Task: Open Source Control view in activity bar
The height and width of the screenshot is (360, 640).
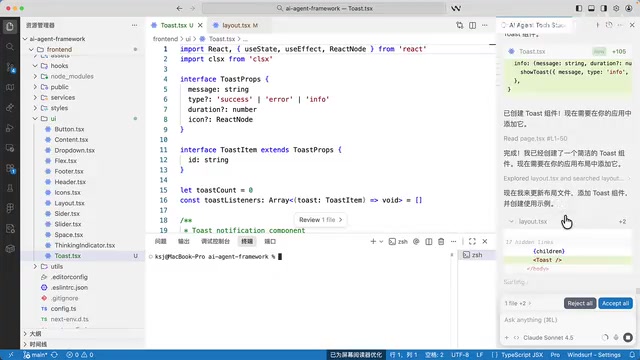Action: pyautogui.click(x=10, y=67)
